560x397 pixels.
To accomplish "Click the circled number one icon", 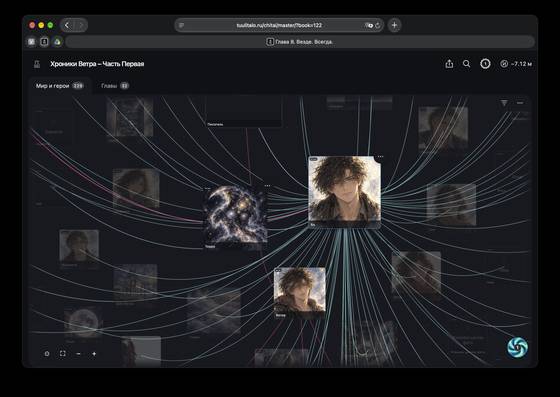I will (x=485, y=64).
